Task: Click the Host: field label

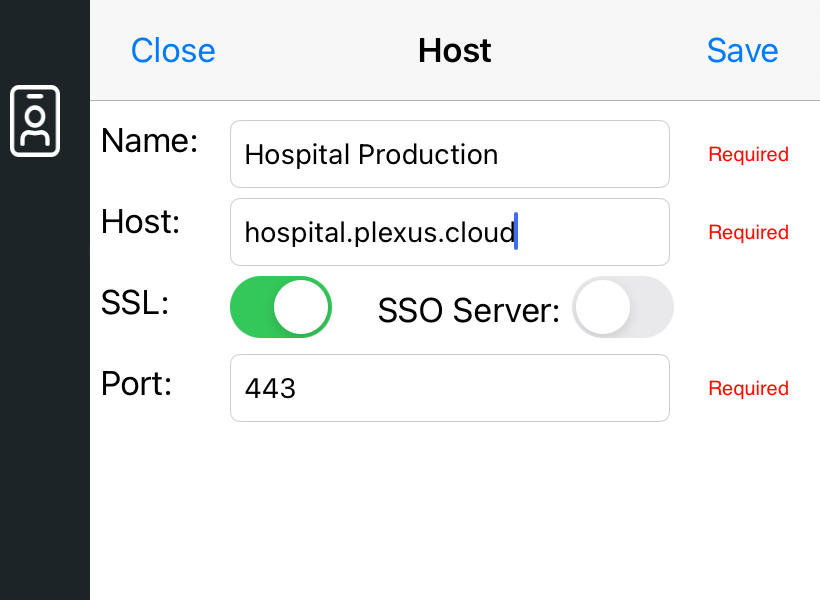Action: point(141,222)
